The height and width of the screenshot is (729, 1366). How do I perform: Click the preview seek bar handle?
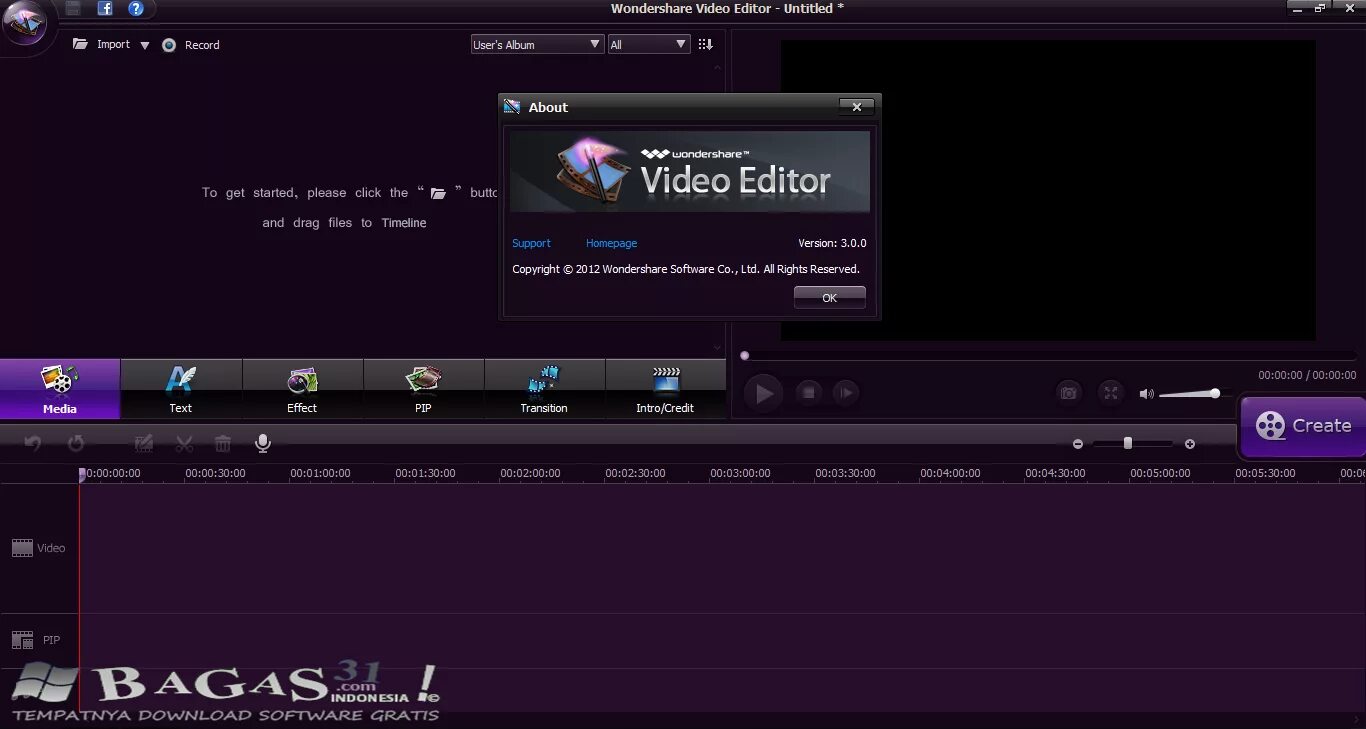point(744,355)
